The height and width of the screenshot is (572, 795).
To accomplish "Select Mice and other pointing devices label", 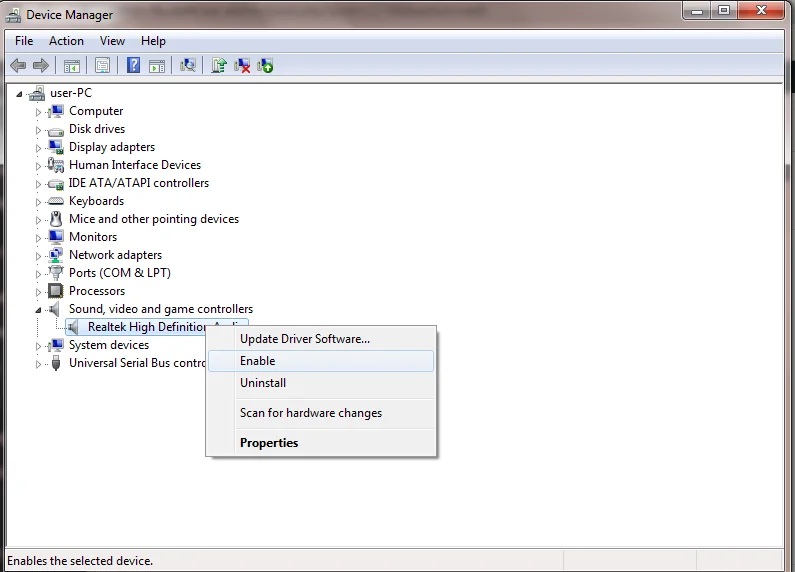I will (x=154, y=219).
